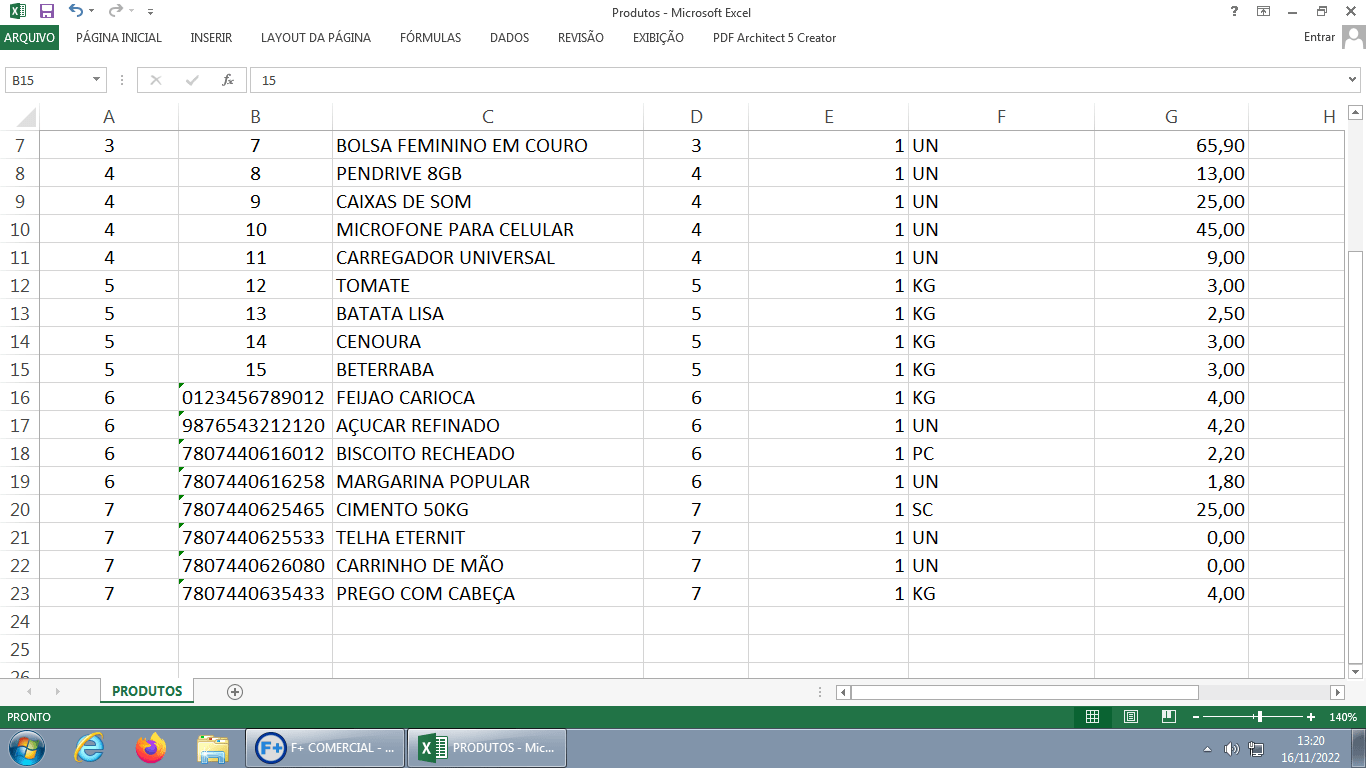
Task: Switch to Page Layout view icon
Action: tap(1130, 717)
